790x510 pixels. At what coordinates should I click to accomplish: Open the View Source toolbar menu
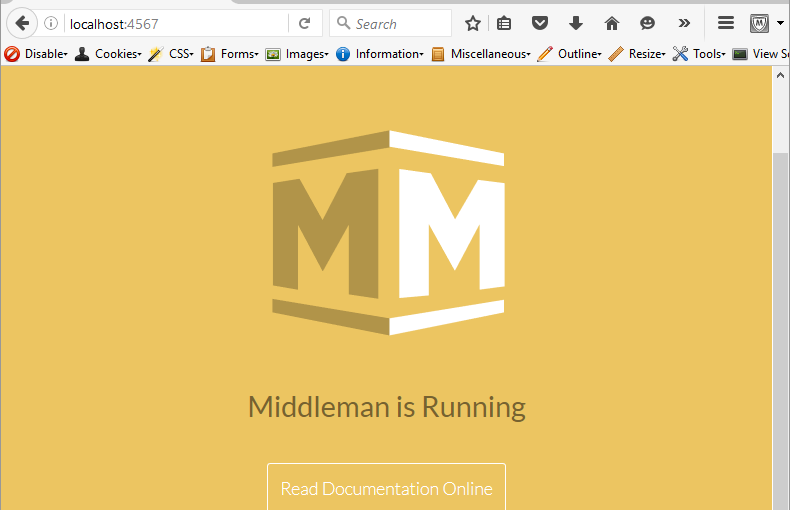(760, 54)
